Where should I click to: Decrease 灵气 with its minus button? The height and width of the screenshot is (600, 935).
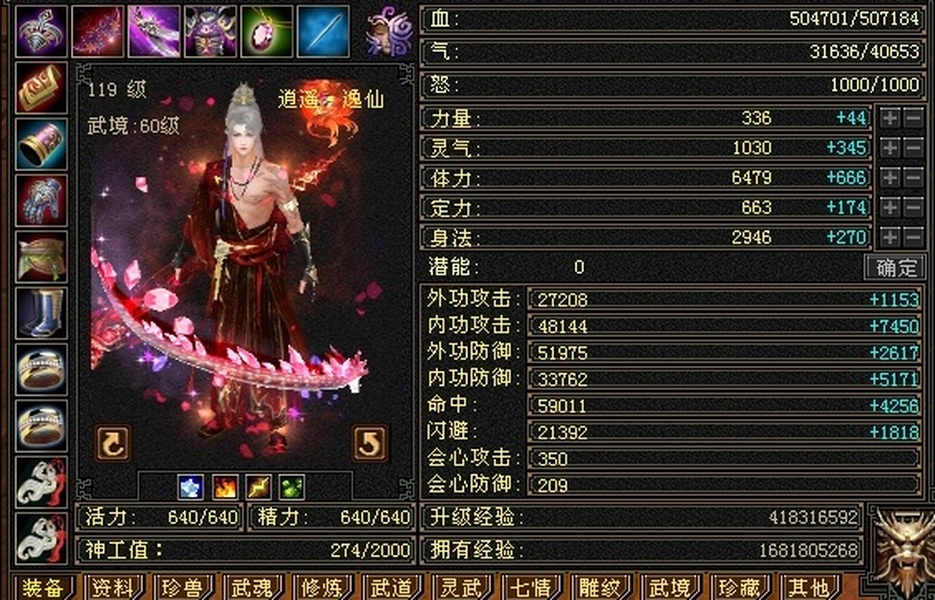914,147
